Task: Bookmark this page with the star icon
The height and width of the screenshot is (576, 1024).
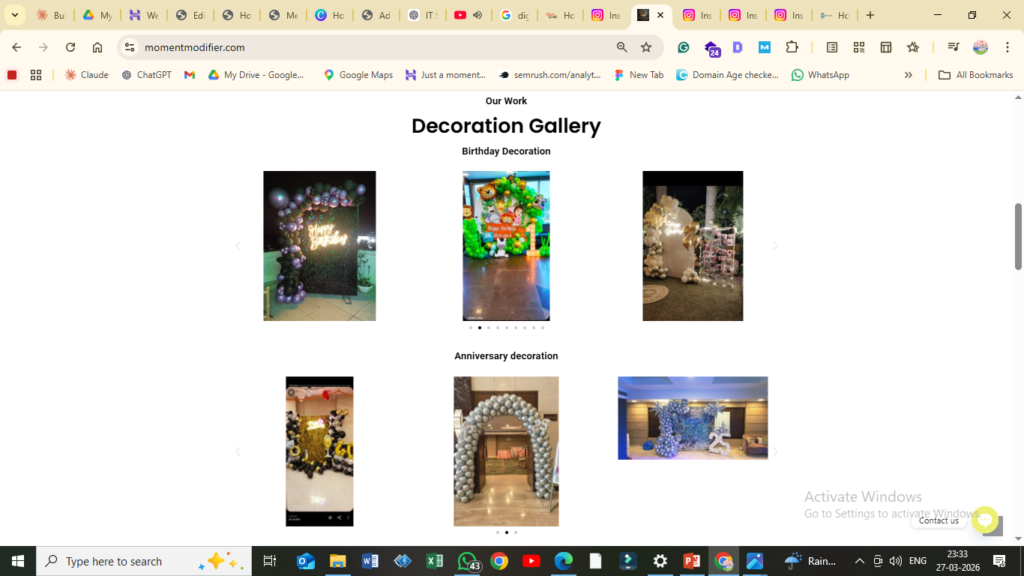Action: 646,47
